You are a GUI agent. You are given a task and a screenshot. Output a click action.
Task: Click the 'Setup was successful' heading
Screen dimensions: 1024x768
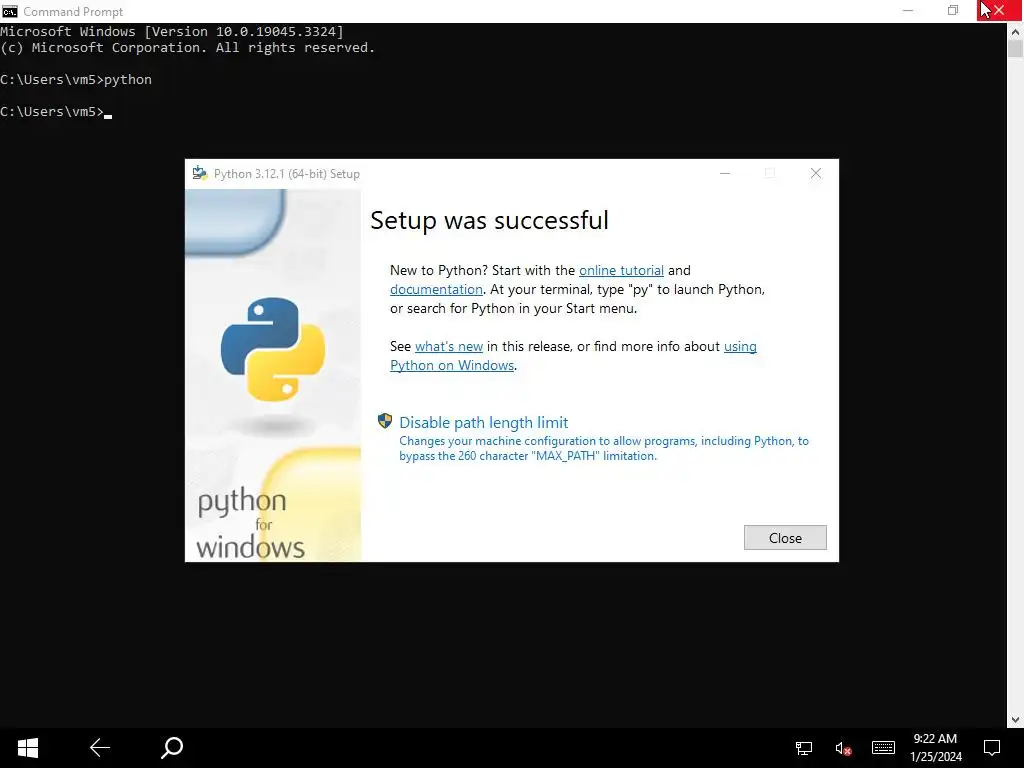[x=489, y=220]
